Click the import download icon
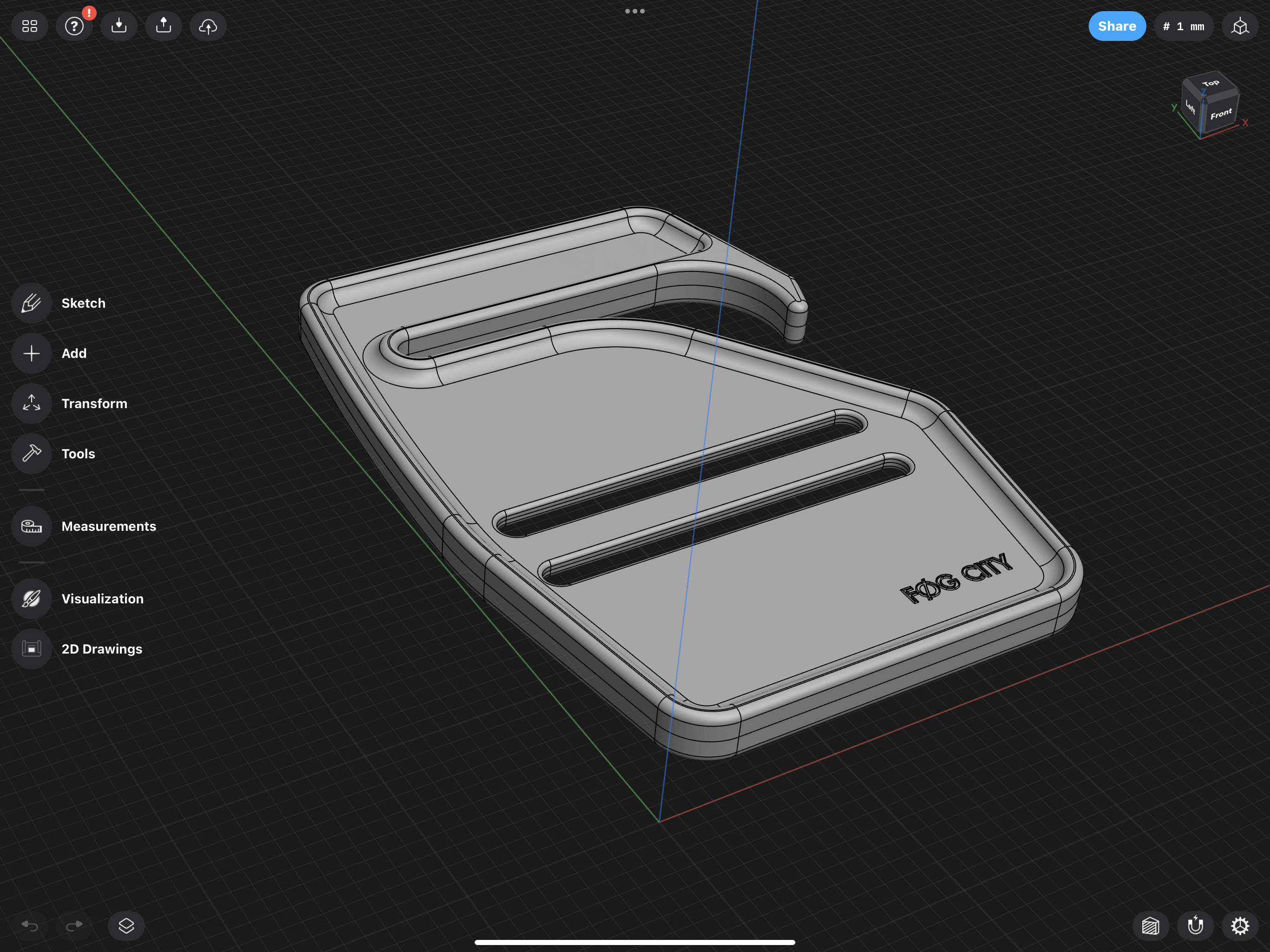 pos(119,26)
